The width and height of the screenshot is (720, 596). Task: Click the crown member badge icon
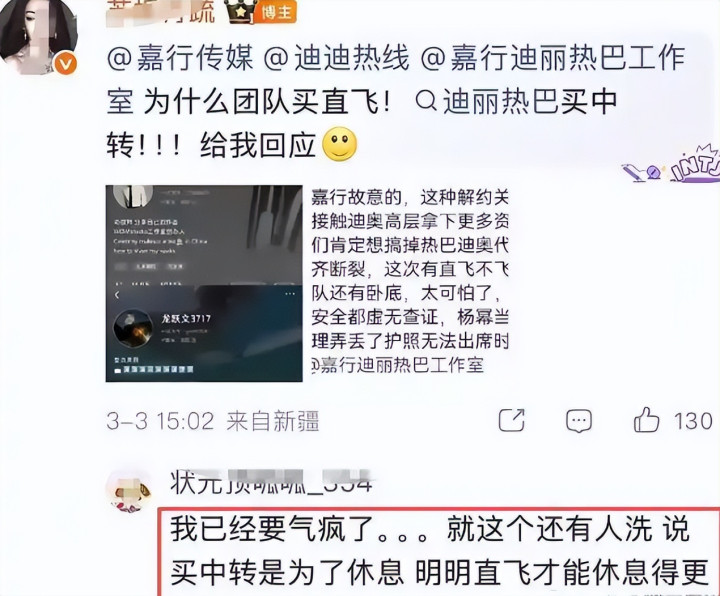coord(240,12)
